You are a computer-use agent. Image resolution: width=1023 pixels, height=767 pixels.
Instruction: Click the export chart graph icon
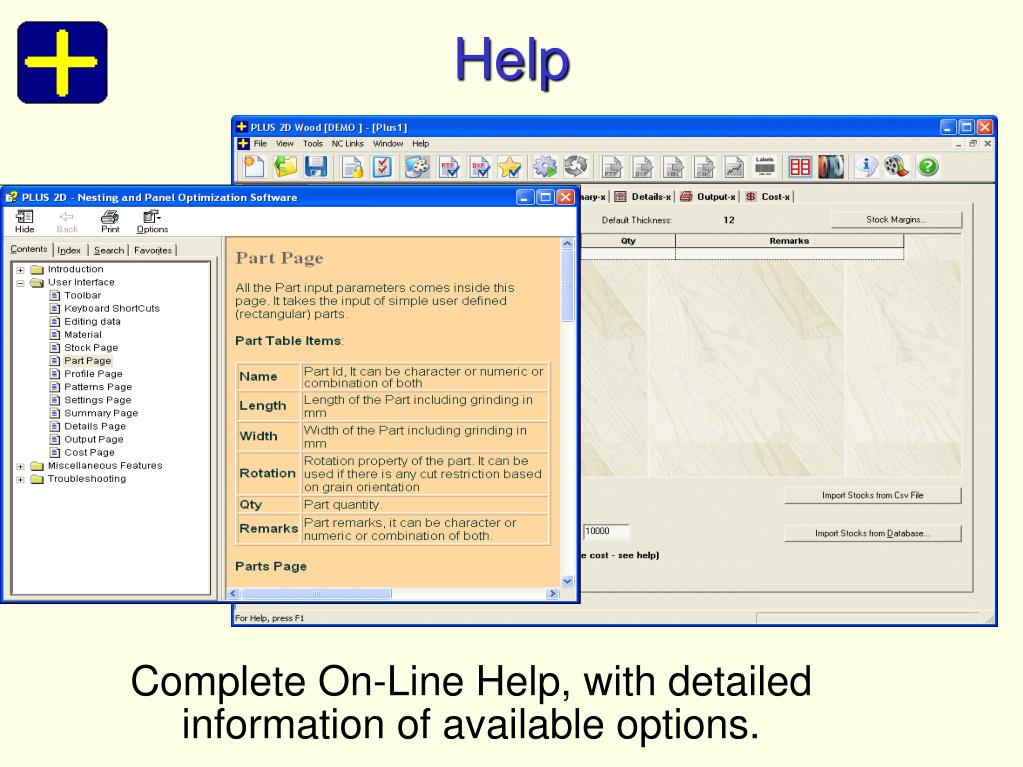click(734, 167)
